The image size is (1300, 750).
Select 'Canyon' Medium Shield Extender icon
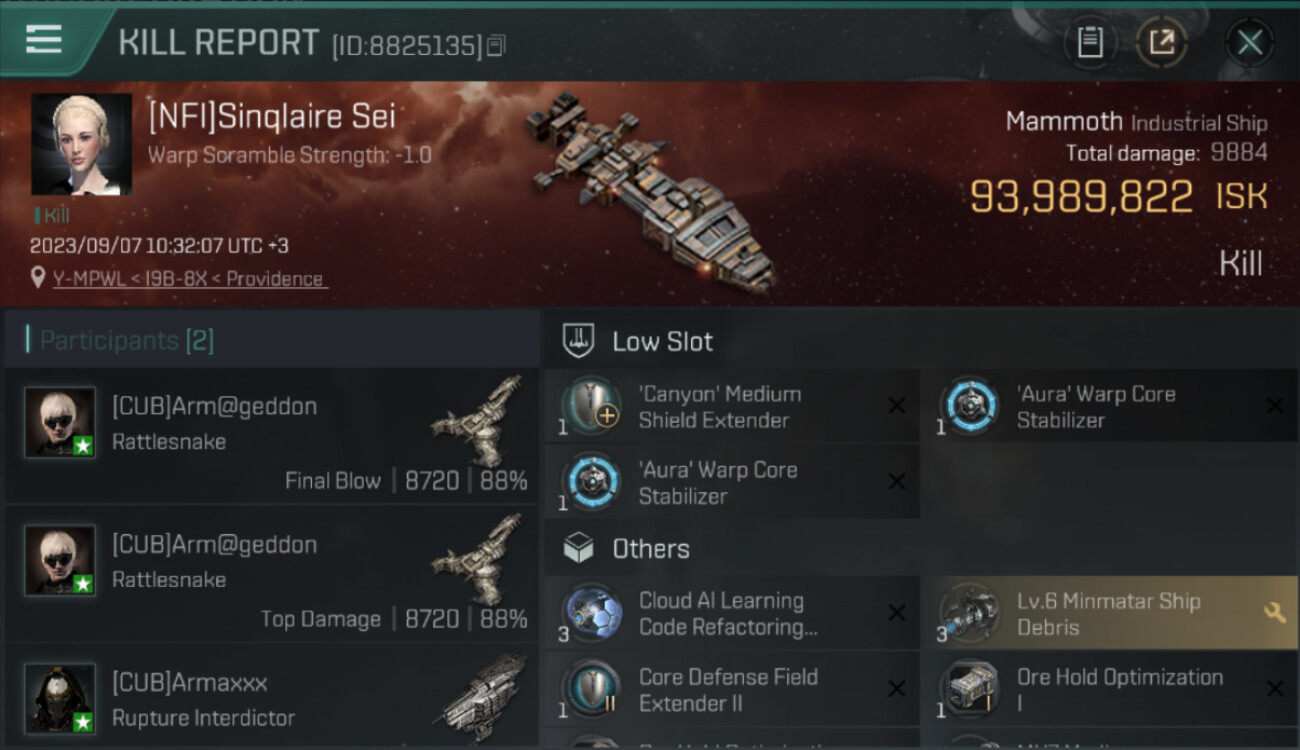point(591,407)
